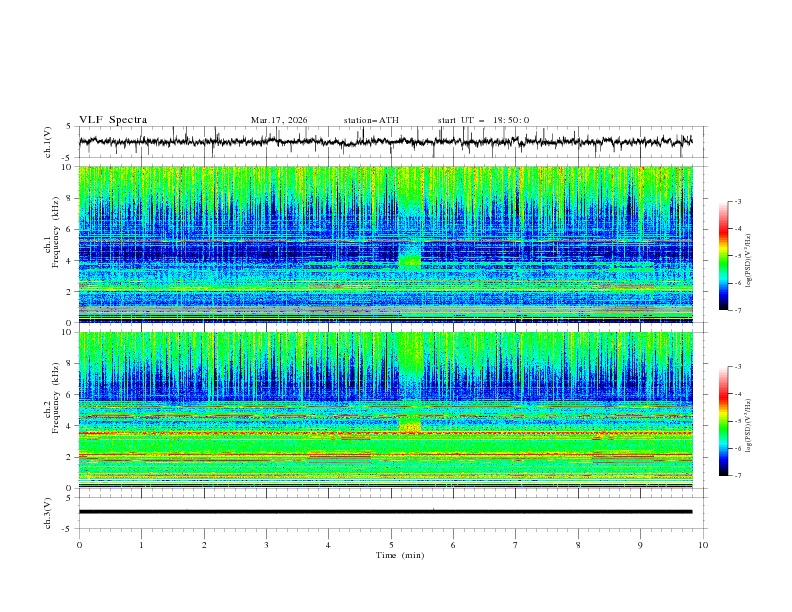
Task: Click the time axis tick label '0'
Action: (79, 545)
